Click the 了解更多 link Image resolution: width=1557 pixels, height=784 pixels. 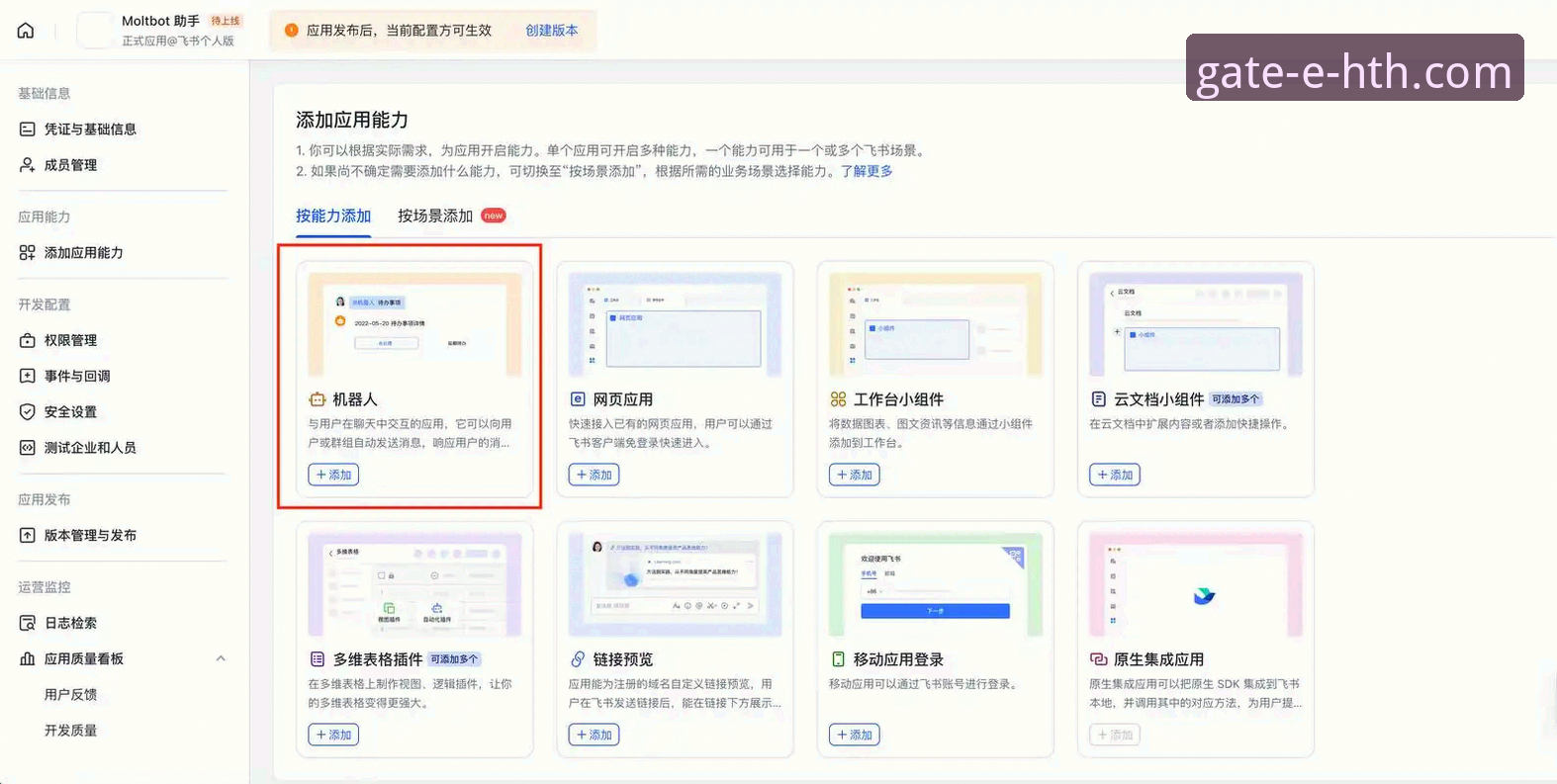point(867,171)
